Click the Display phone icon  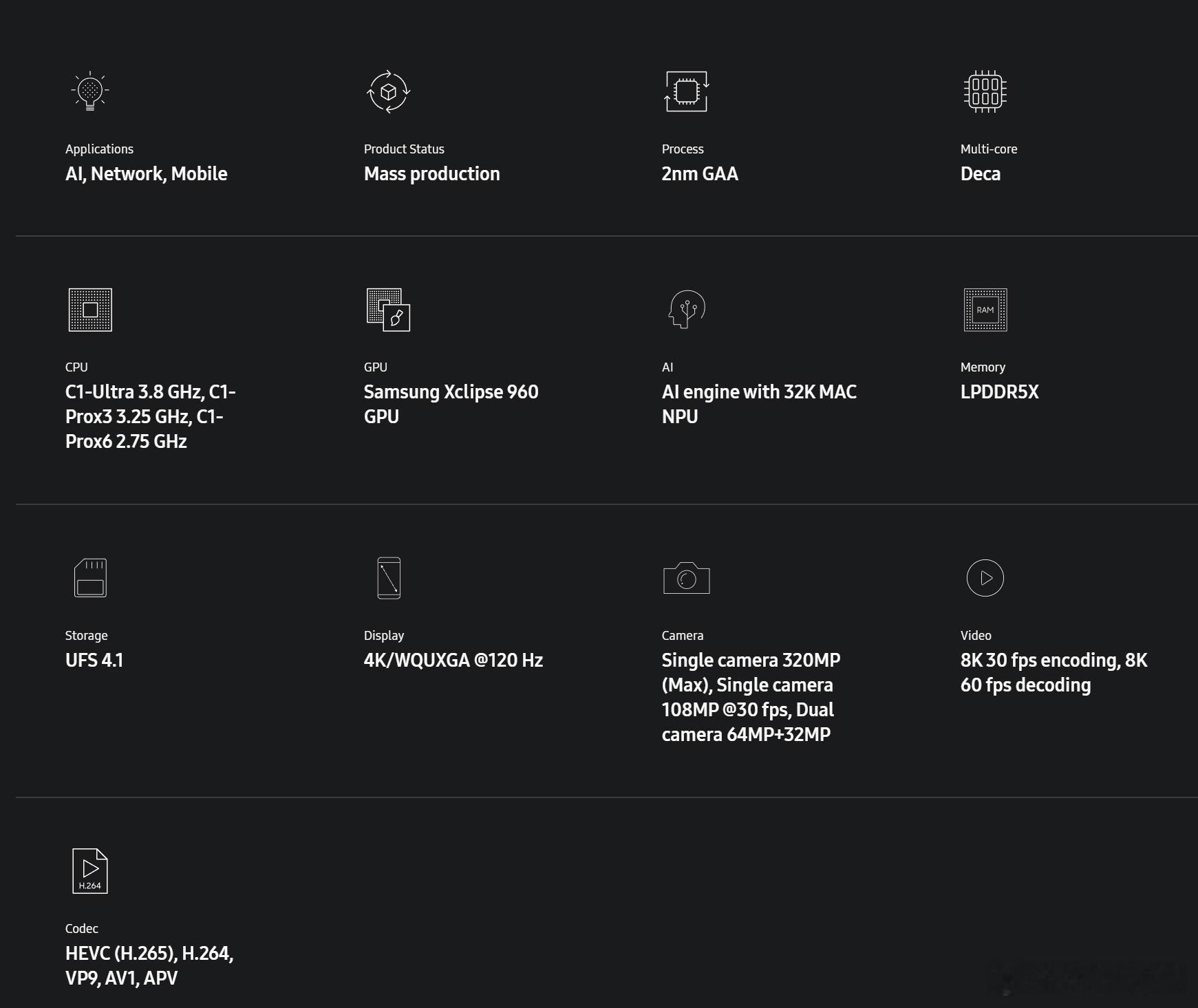(x=389, y=578)
